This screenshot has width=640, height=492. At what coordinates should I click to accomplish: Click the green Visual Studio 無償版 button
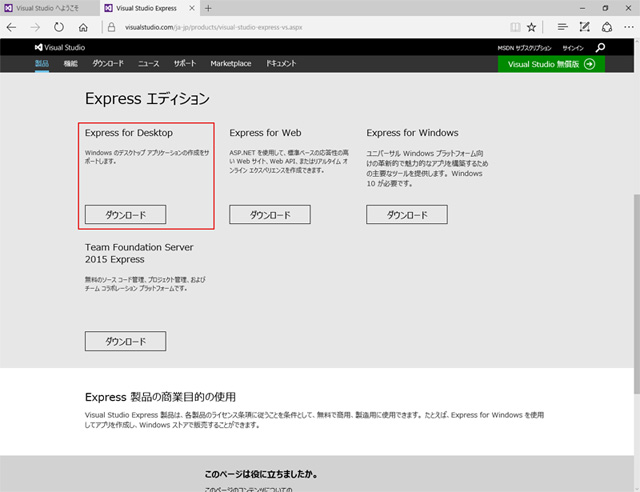(551, 64)
